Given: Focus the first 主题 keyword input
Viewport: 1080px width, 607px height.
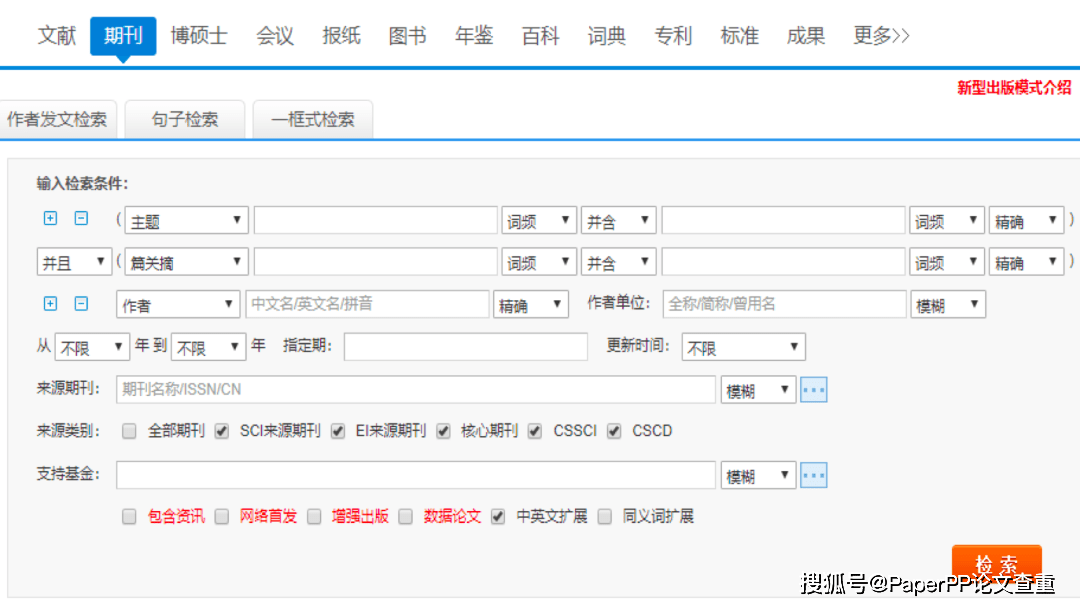Looking at the screenshot, I should coord(375,220).
